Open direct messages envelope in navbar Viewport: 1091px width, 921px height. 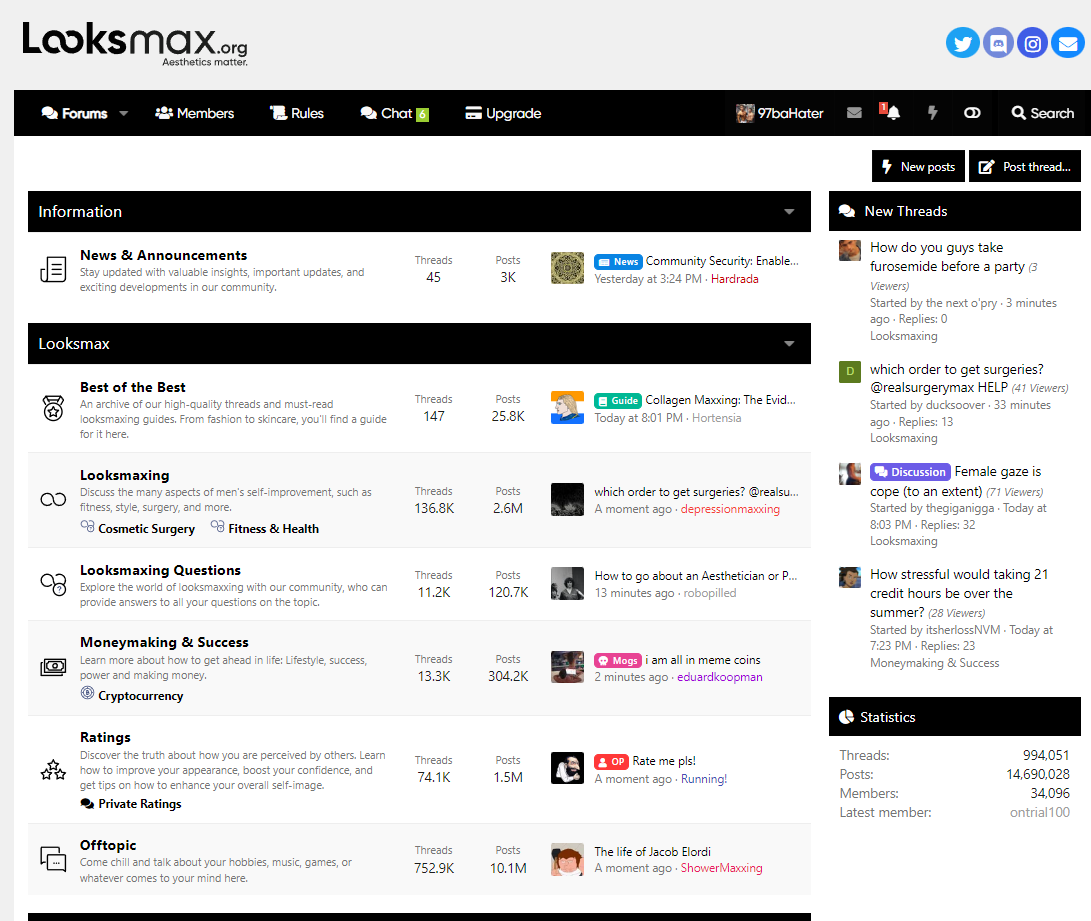pos(854,113)
